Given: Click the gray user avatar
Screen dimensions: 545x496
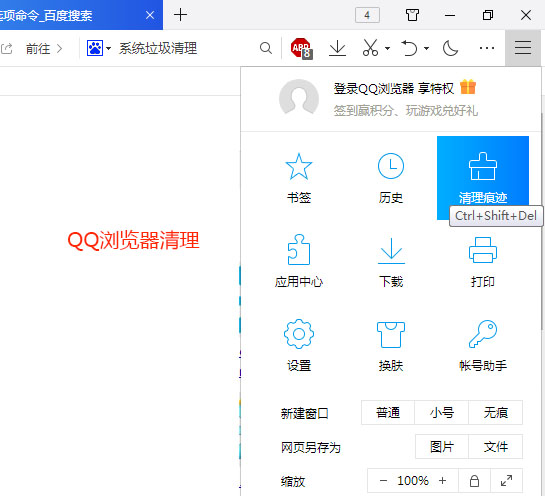Looking at the screenshot, I should pyautogui.click(x=299, y=98).
